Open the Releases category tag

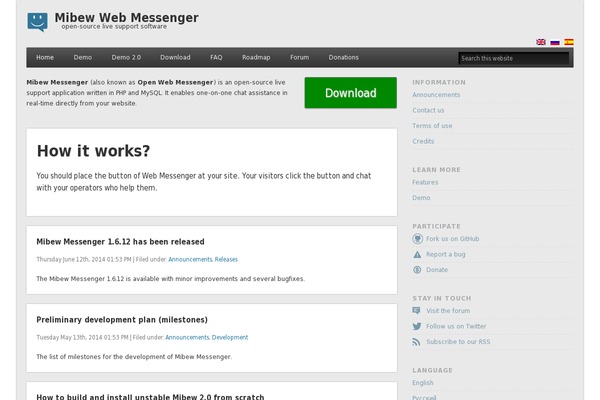coord(226,260)
